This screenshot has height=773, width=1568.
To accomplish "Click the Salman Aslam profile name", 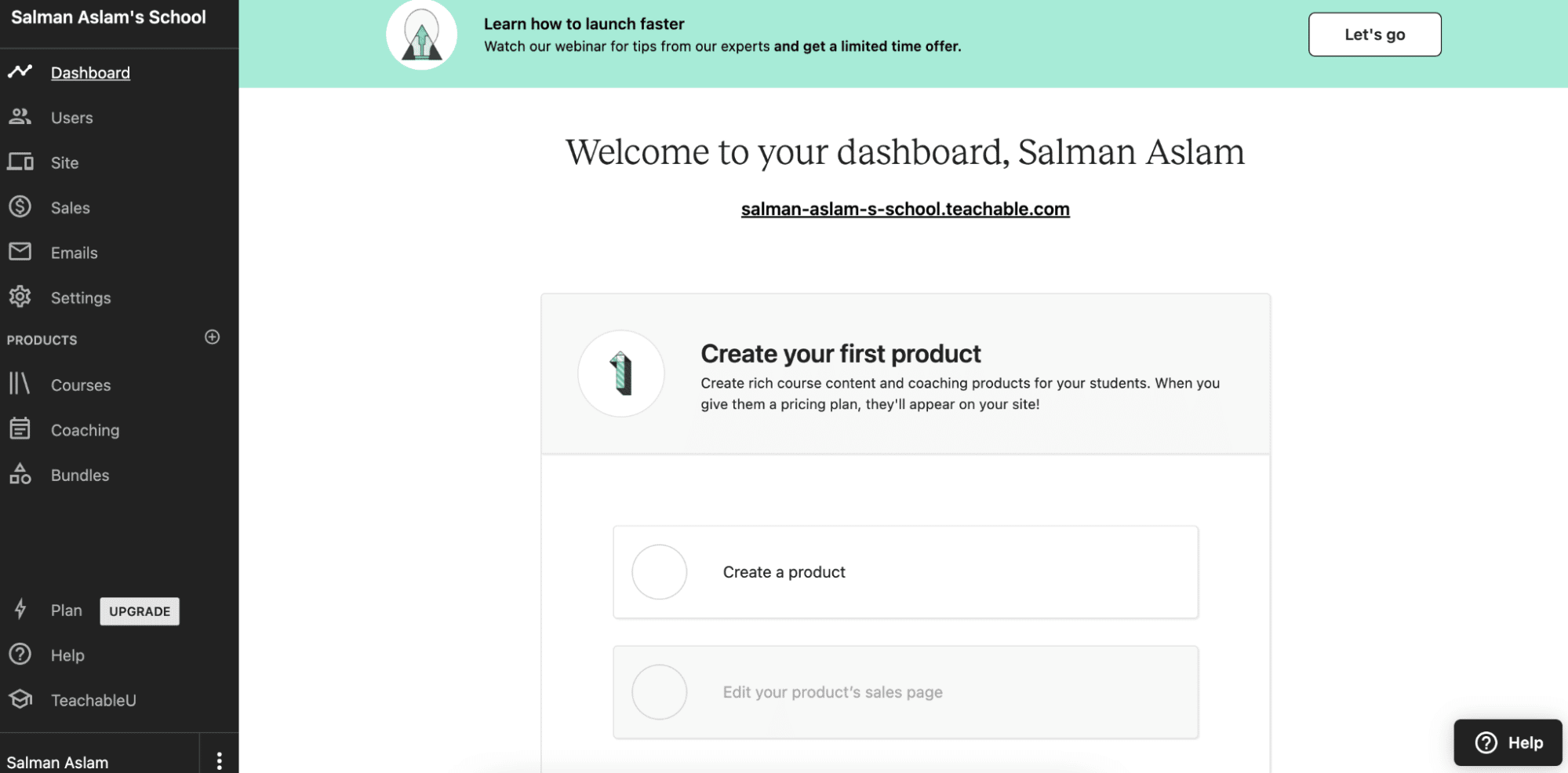I will [57, 762].
